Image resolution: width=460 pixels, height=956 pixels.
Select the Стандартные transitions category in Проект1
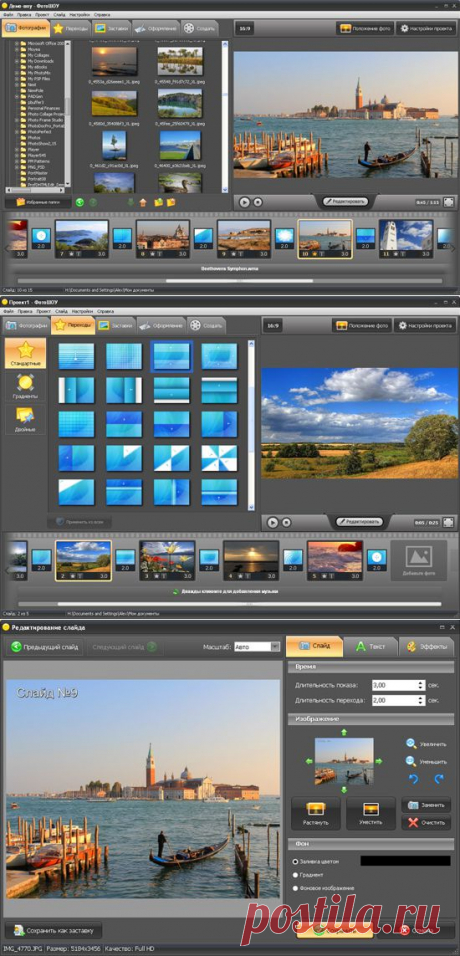tap(25, 355)
